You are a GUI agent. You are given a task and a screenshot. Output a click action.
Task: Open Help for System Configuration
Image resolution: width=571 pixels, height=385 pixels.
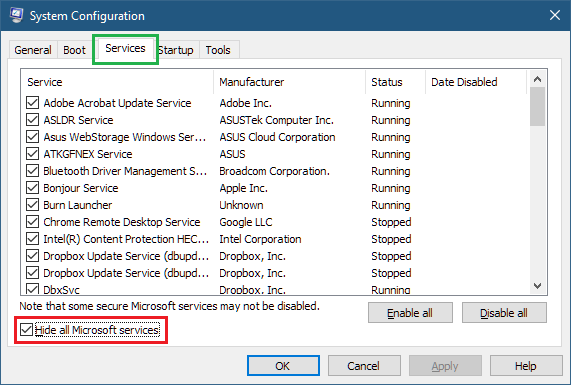pyautogui.click(x=526, y=366)
